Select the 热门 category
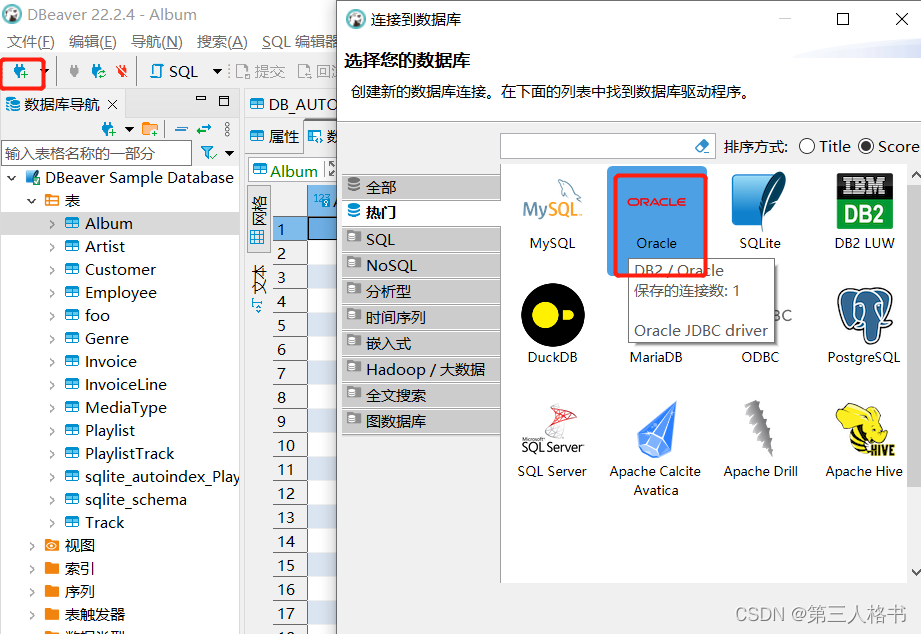Viewport: 921px width, 634px height. pos(421,213)
